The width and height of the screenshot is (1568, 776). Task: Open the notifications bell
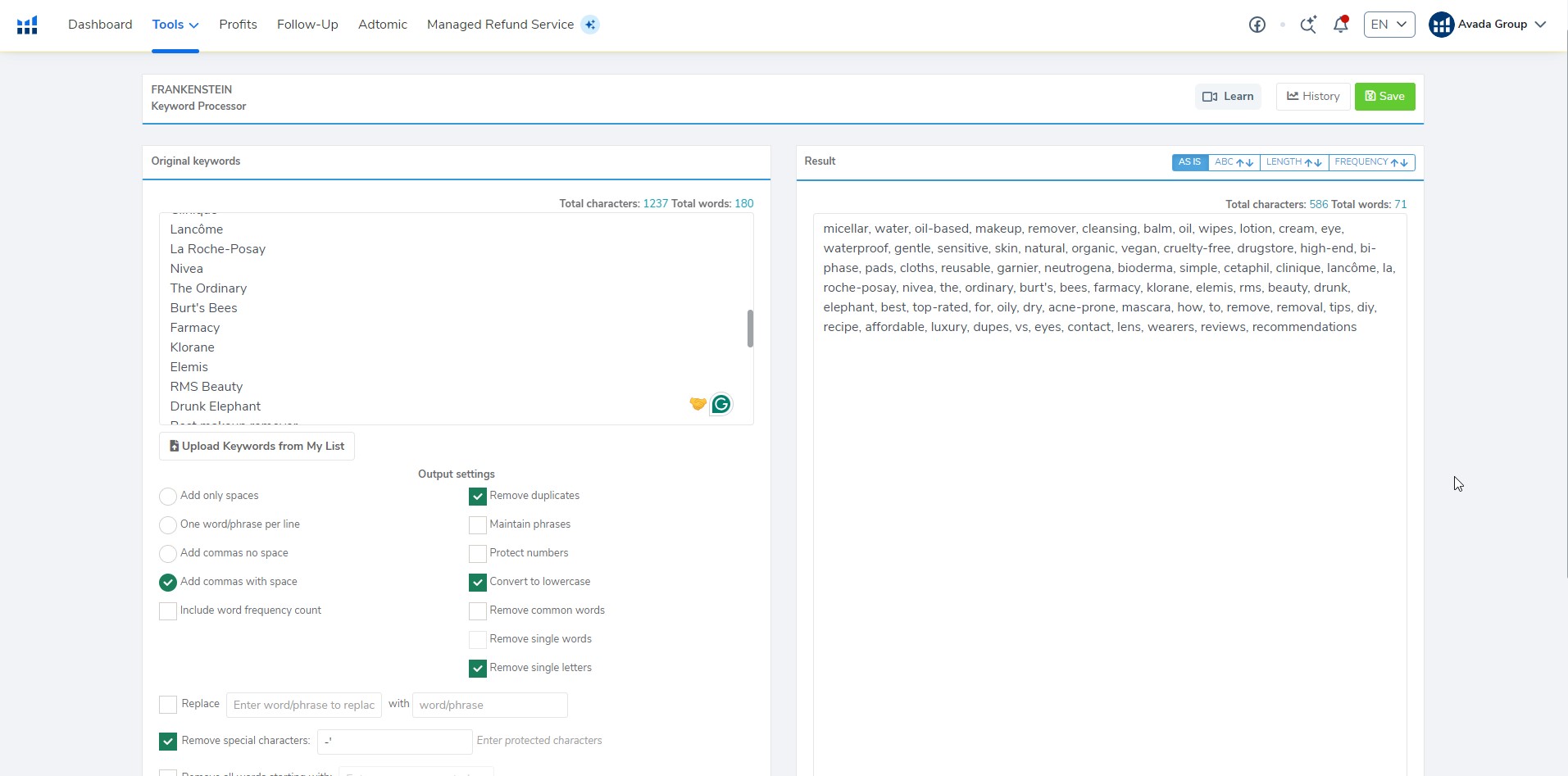click(x=1341, y=25)
